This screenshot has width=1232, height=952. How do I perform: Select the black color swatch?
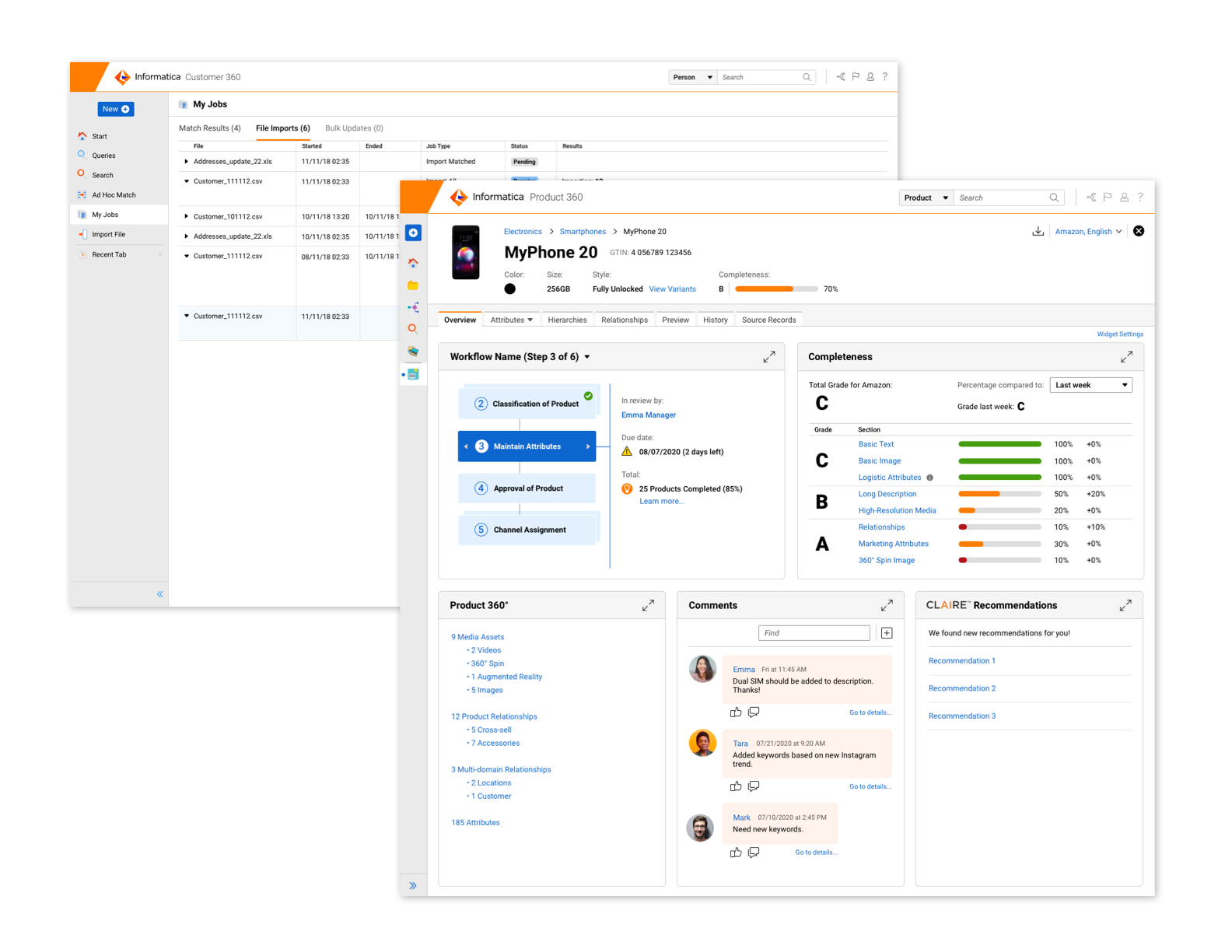tap(510, 289)
